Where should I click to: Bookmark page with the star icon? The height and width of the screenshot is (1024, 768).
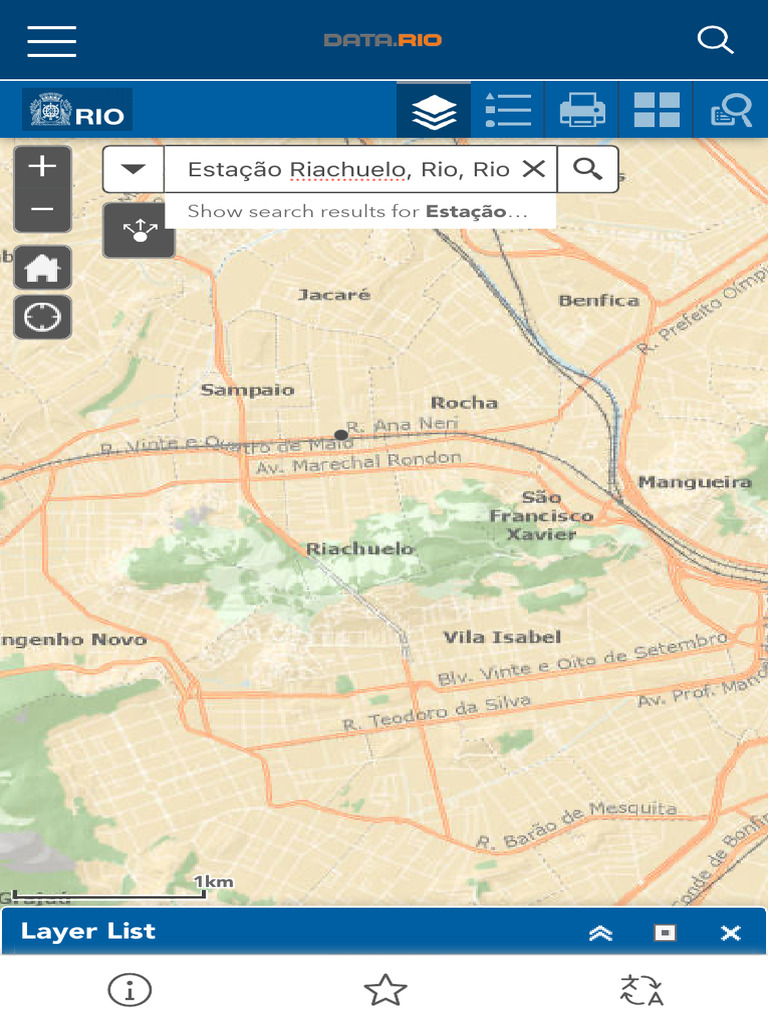pos(385,990)
